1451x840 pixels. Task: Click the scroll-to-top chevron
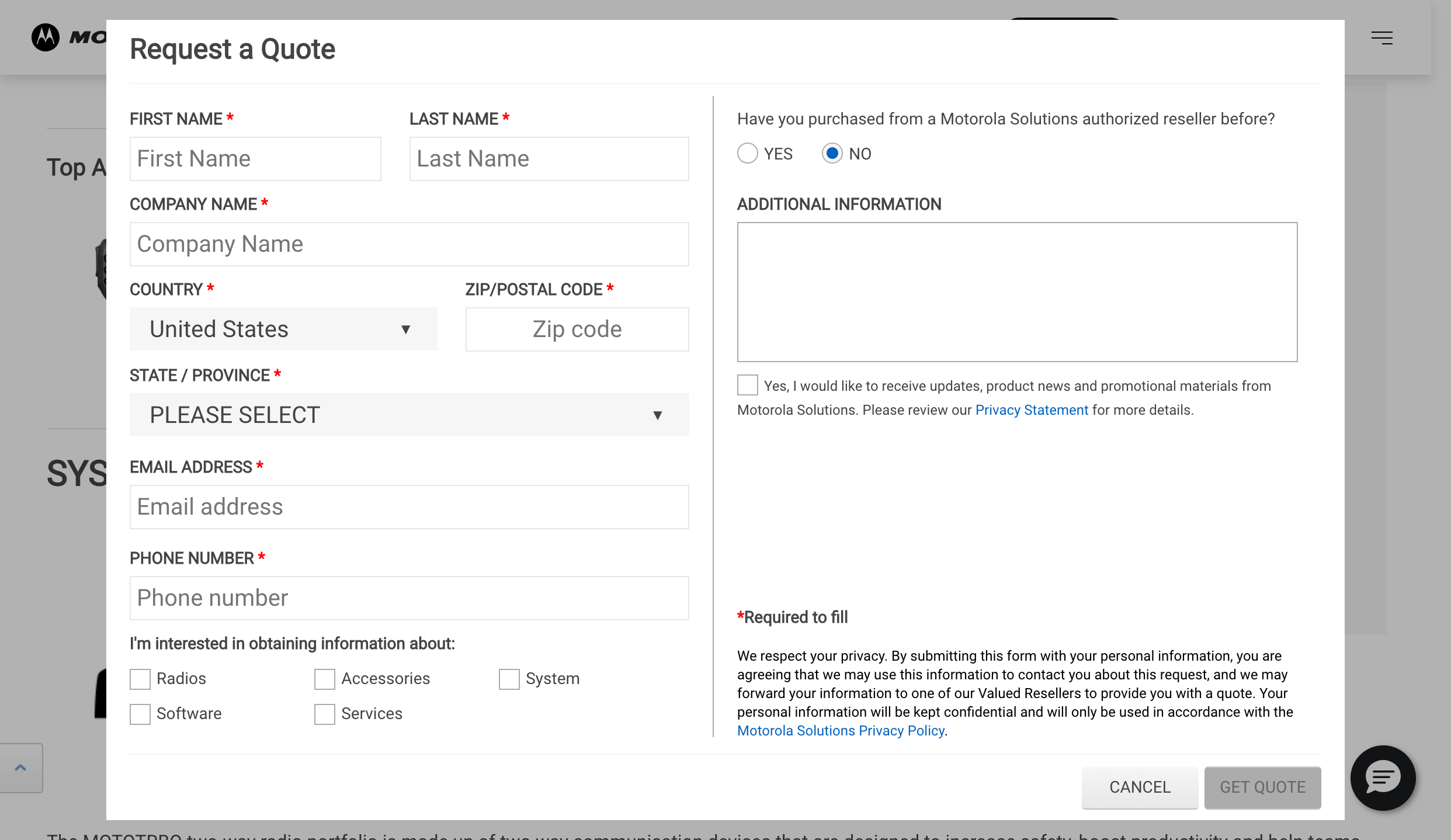pos(22,766)
